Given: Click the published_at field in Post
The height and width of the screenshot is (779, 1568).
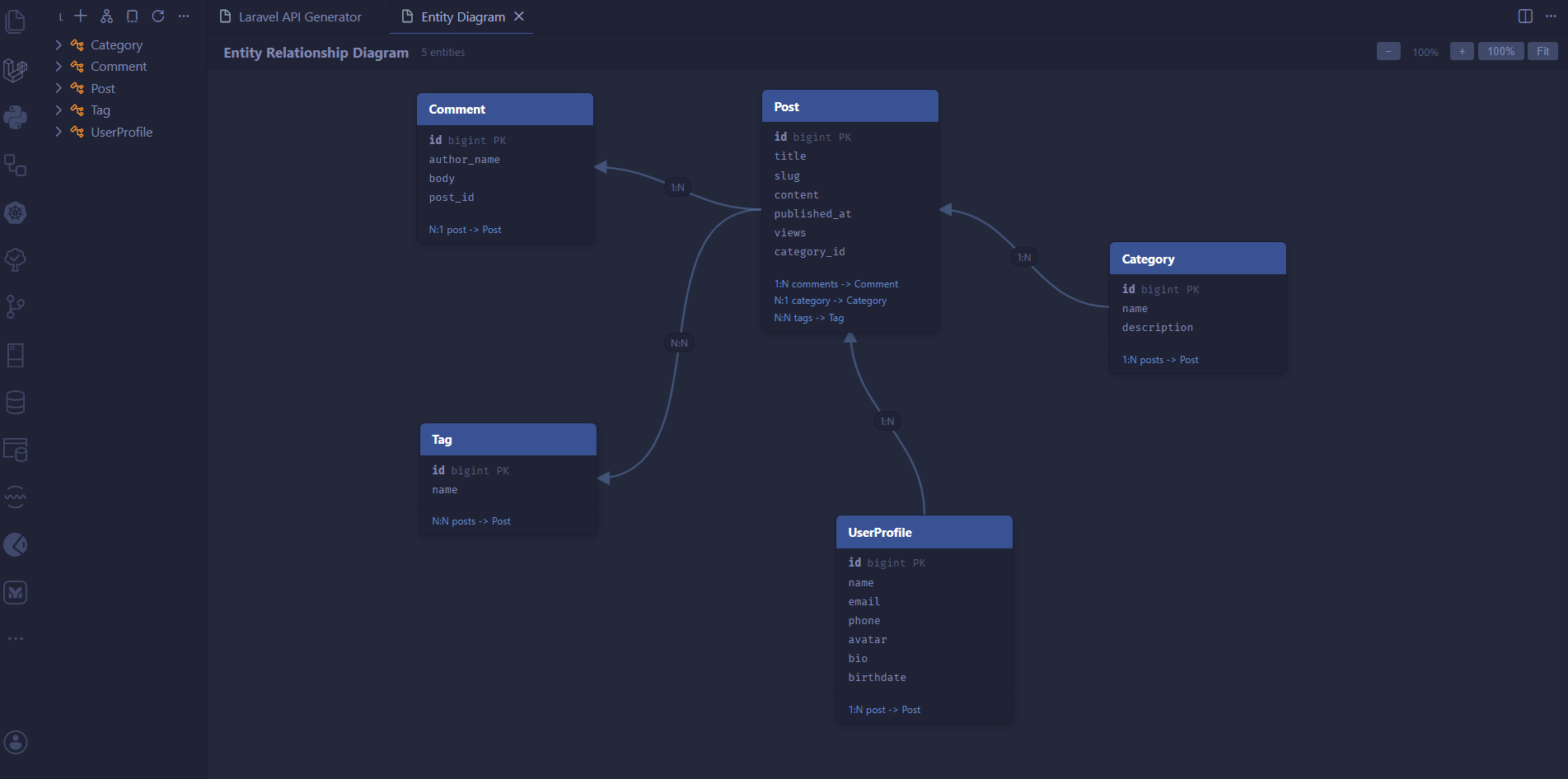Looking at the screenshot, I should pos(812,214).
